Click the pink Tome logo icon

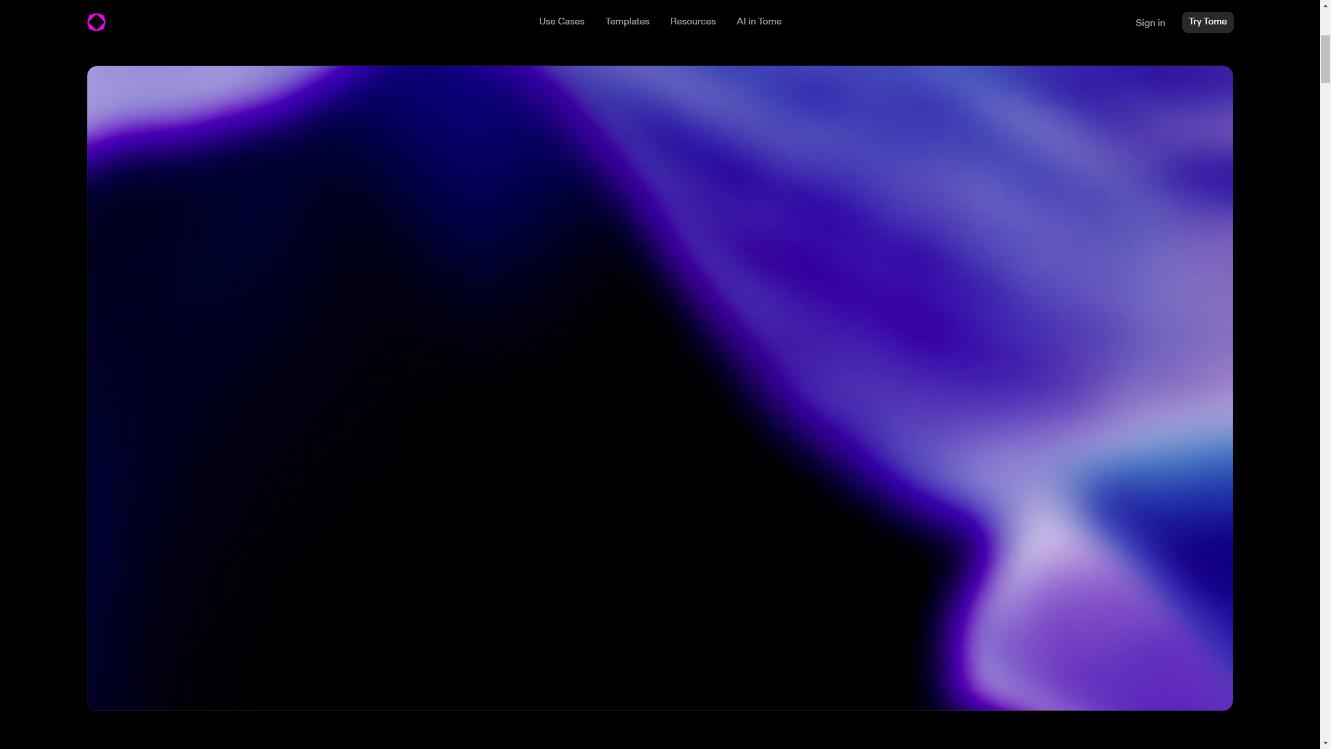96,22
